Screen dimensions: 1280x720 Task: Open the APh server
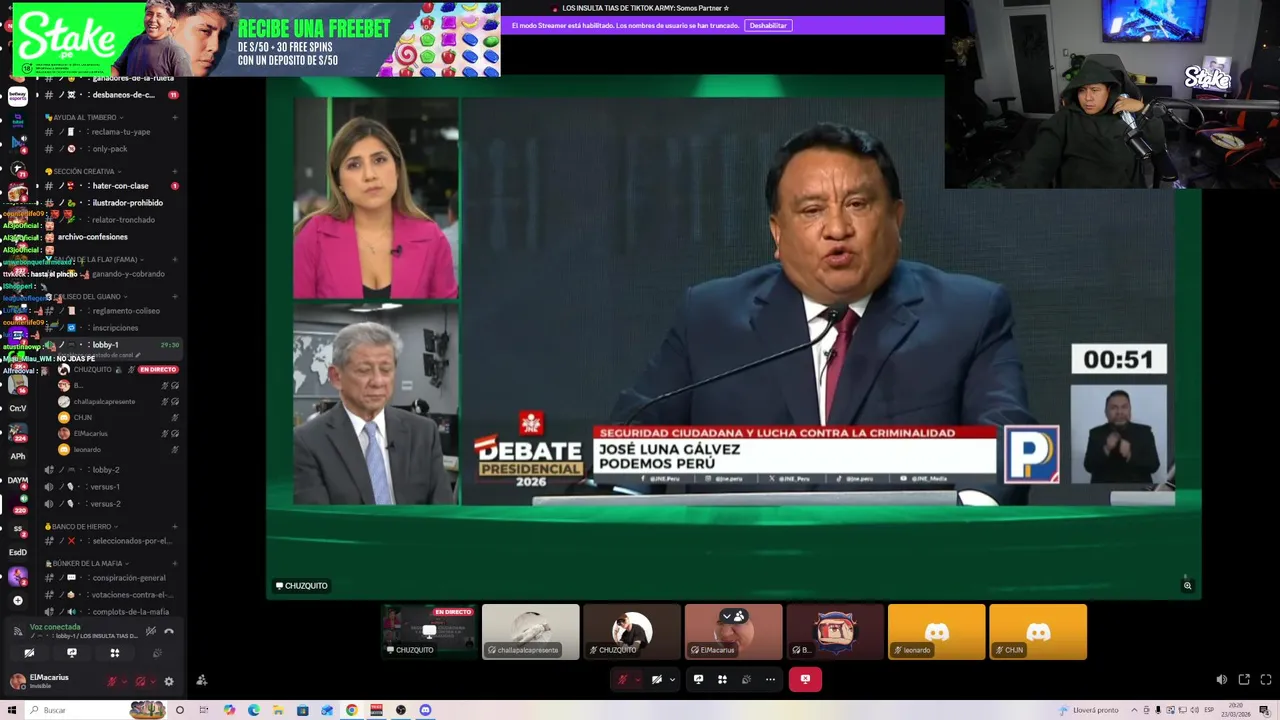[x=17, y=456]
